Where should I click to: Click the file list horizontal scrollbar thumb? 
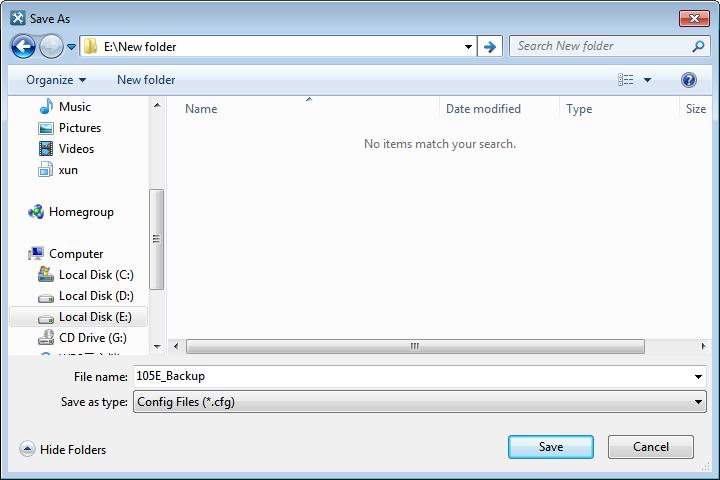point(415,346)
